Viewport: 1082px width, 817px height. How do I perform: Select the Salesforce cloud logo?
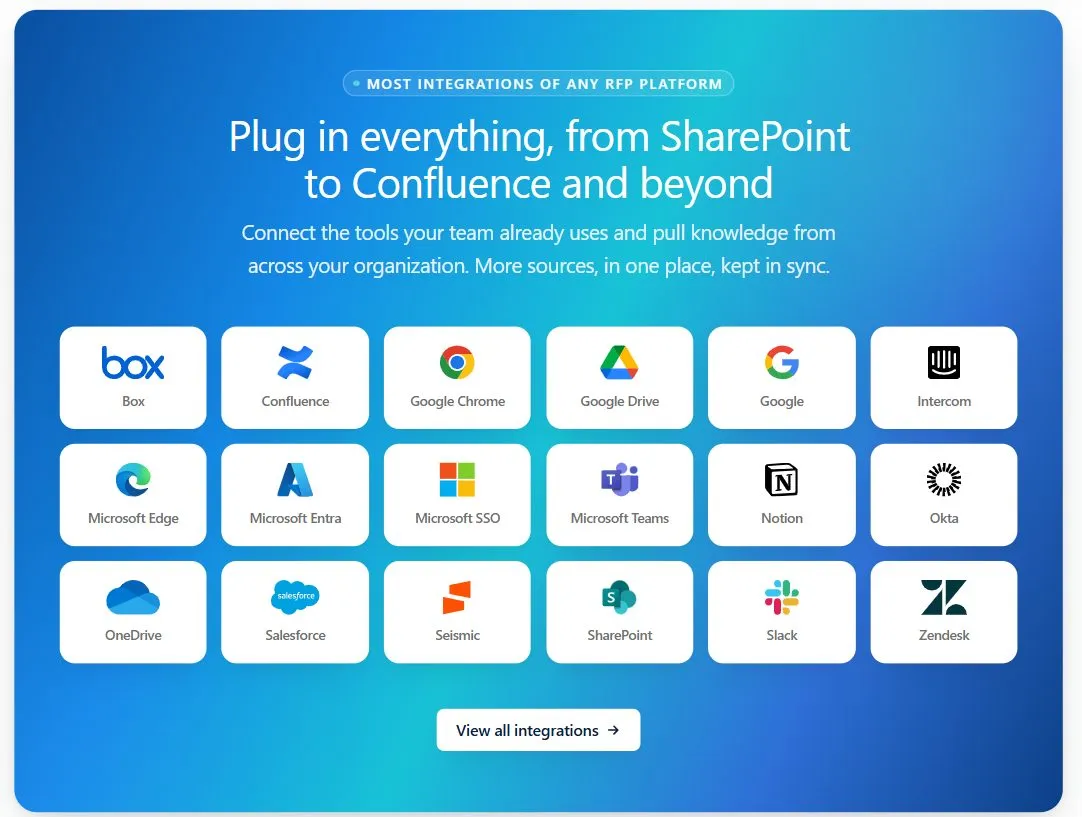click(x=295, y=597)
